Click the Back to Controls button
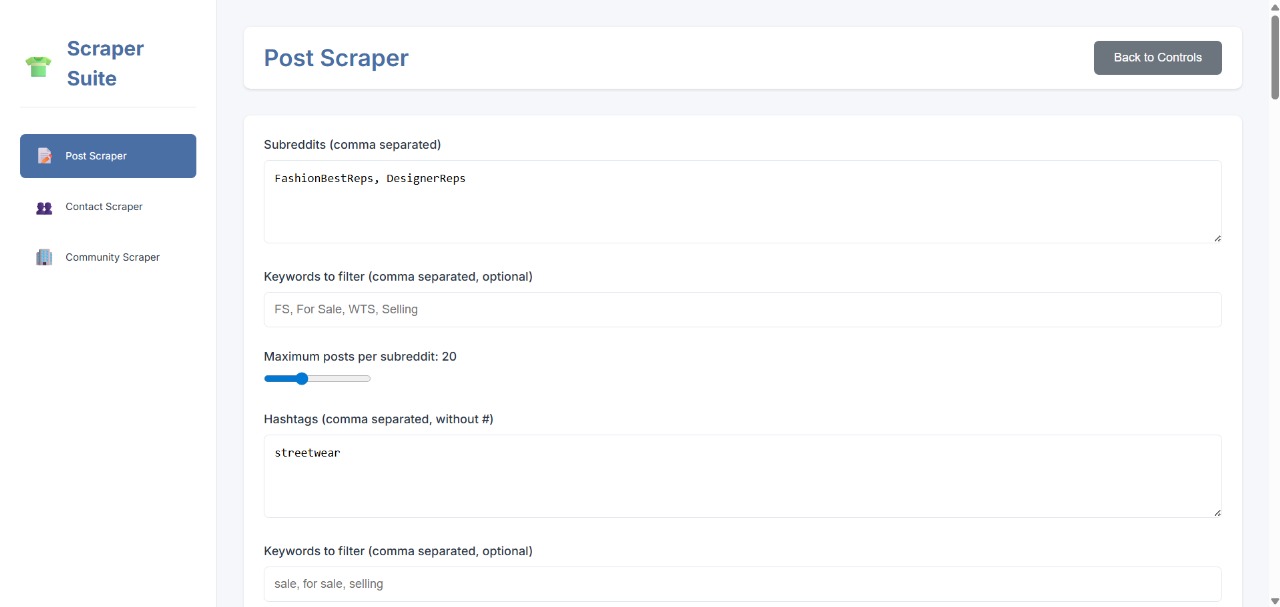Image resolution: width=1280 pixels, height=607 pixels. 1158,58
